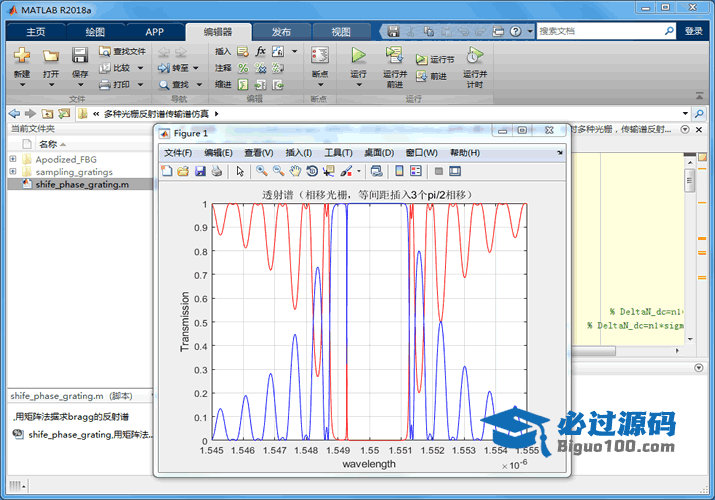Select Zoom Out tool in Figure toolbar

278,171
